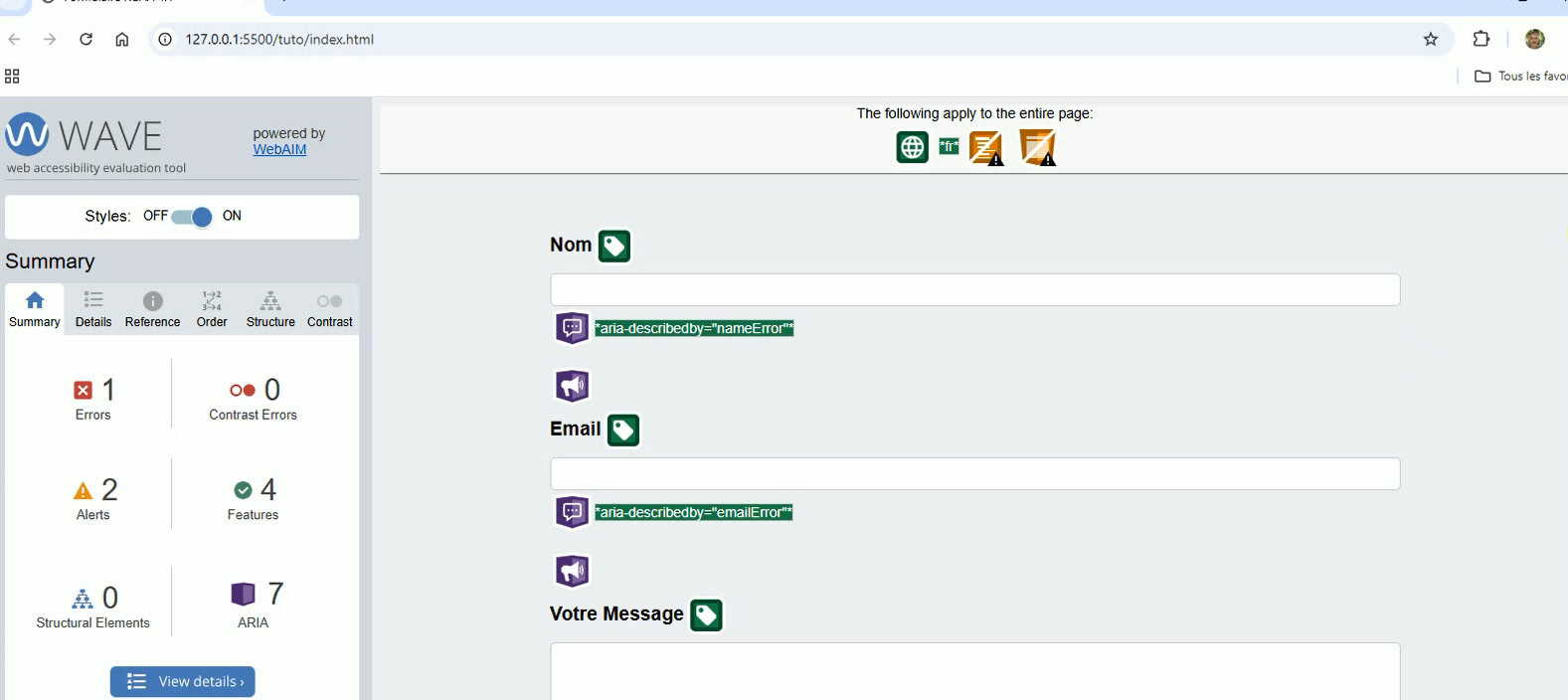Click the label icon beside Votre Message
This screenshot has width=1568, height=700.
tap(706, 615)
